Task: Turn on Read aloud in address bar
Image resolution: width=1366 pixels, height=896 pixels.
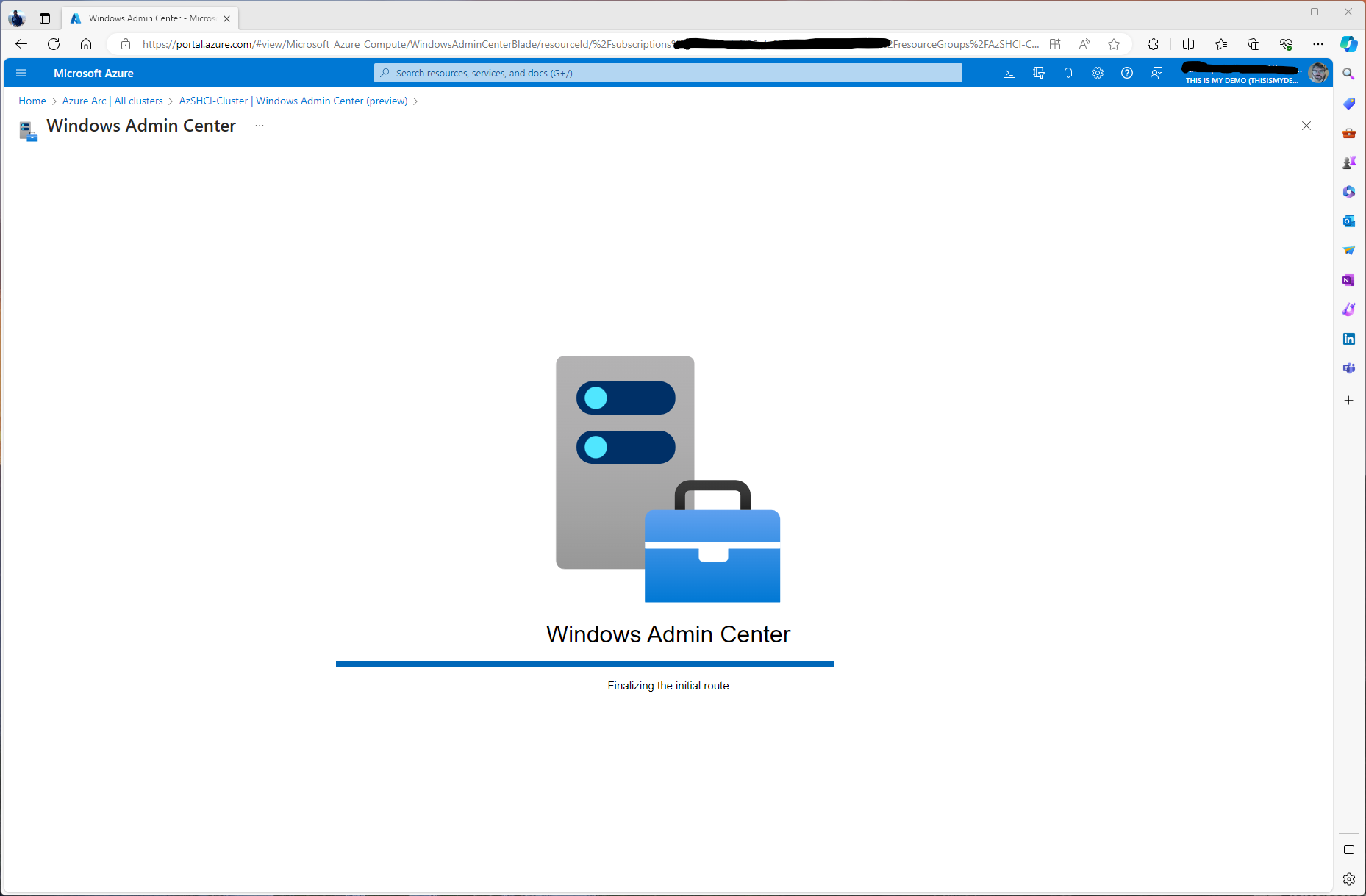Action: [x=1084, y=44]
